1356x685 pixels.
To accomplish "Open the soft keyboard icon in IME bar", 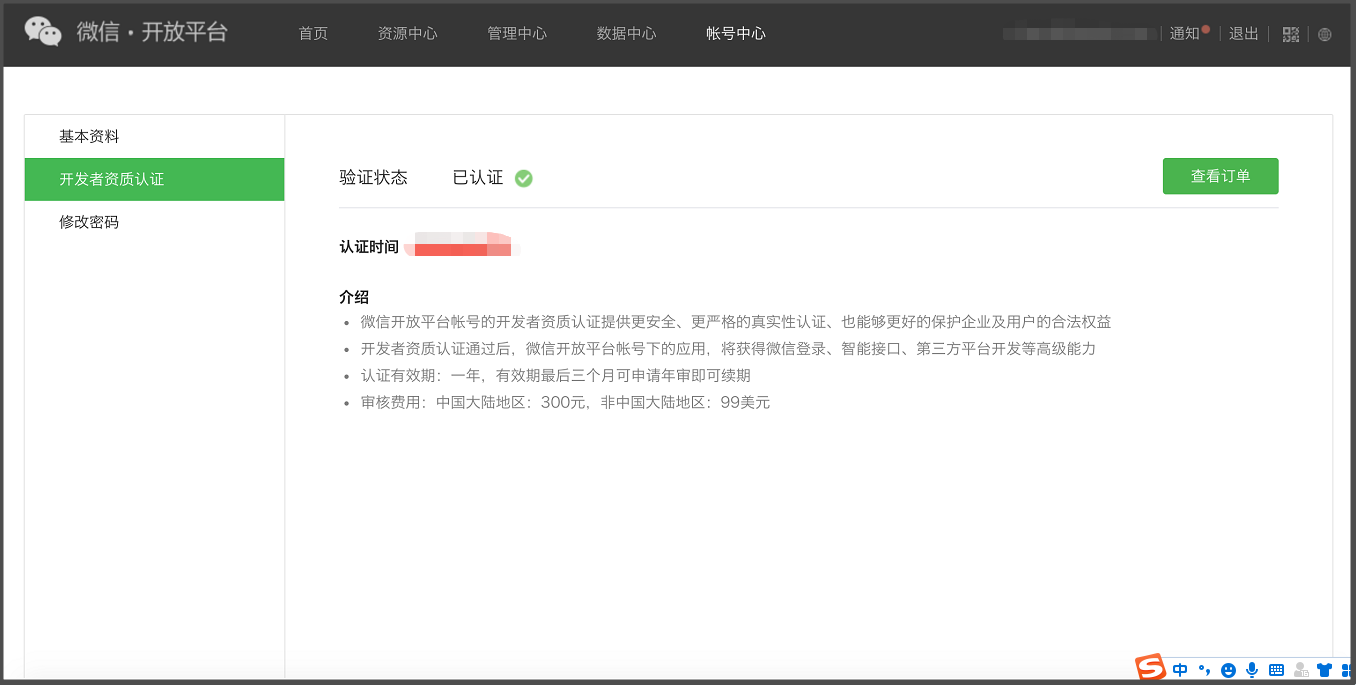I will [x=1276, y=670].
